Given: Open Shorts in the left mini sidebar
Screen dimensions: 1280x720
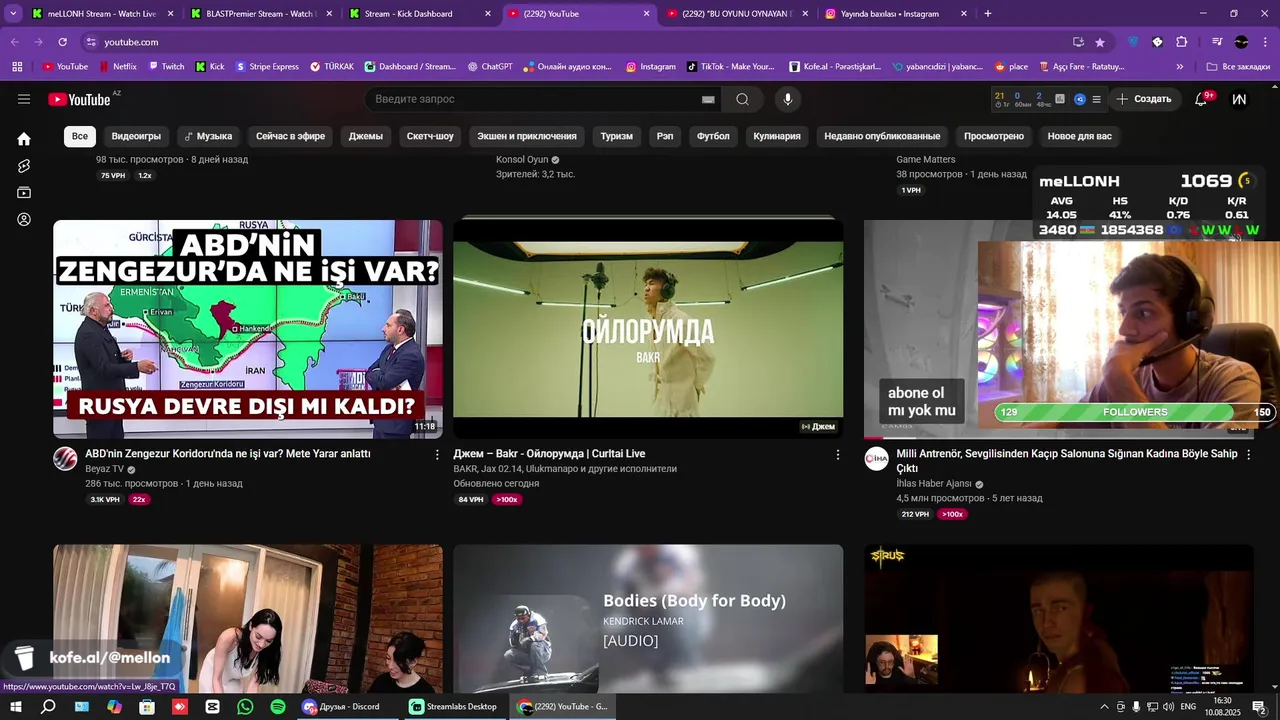Looking at the screenshot, I should pyautogui.click(x=24, y=166).
